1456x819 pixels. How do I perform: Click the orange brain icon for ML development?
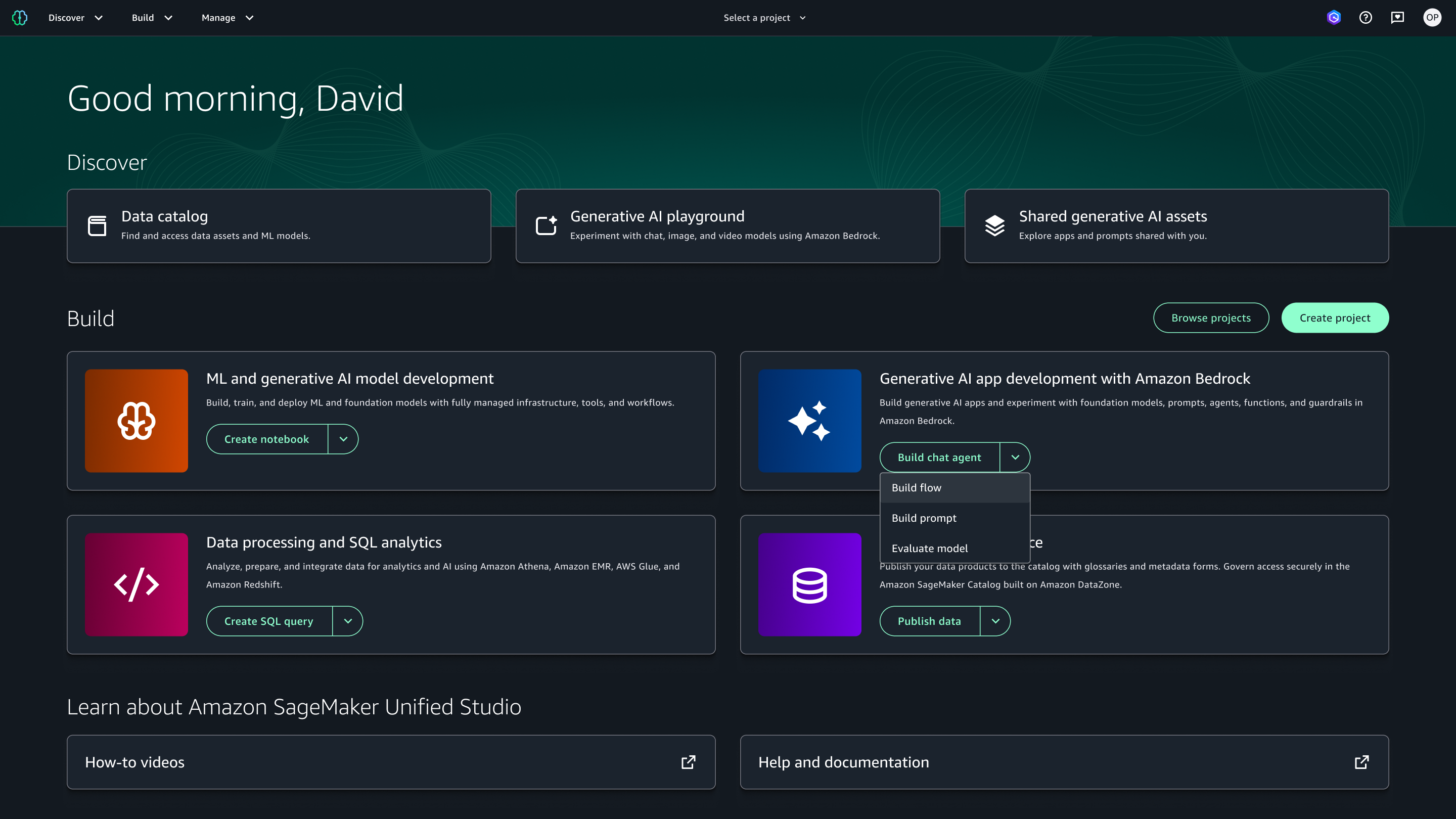(x=136, y=421)
